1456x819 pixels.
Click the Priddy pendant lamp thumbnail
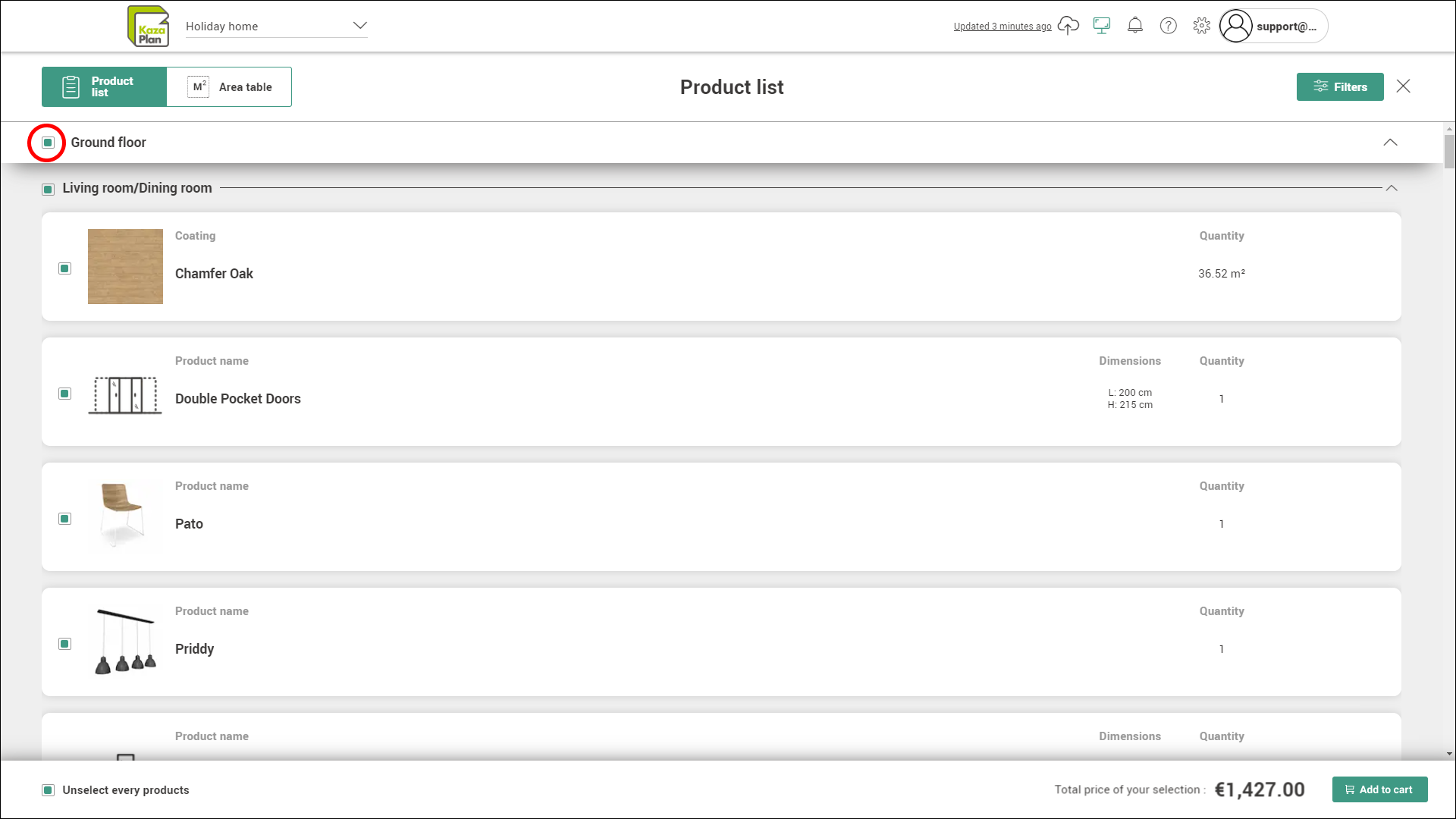click(x=126, y=642)
